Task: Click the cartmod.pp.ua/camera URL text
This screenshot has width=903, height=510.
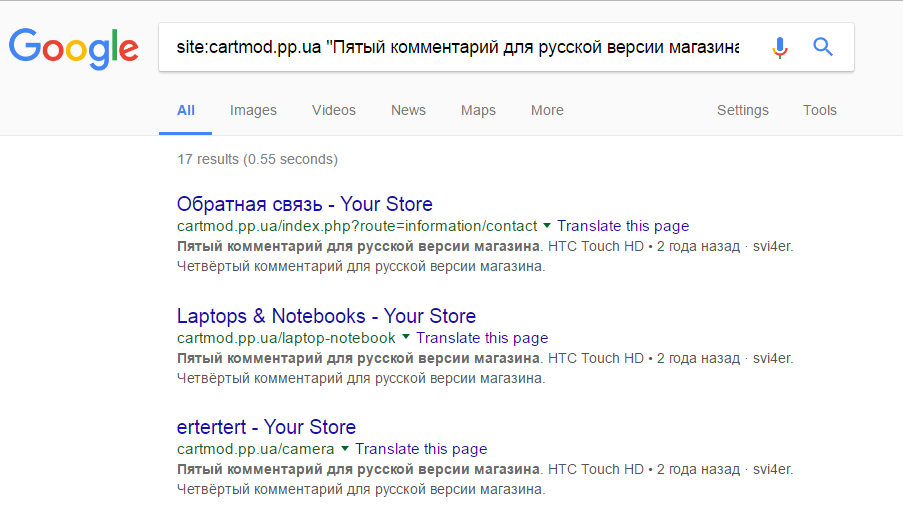Action: click(255, 448)
